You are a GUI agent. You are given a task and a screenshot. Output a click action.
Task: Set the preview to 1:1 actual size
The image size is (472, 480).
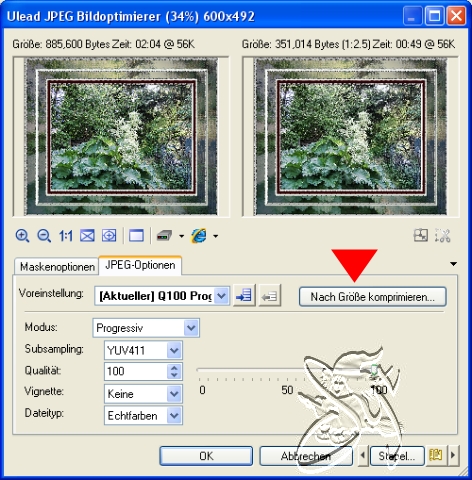[x=66, y=236]
